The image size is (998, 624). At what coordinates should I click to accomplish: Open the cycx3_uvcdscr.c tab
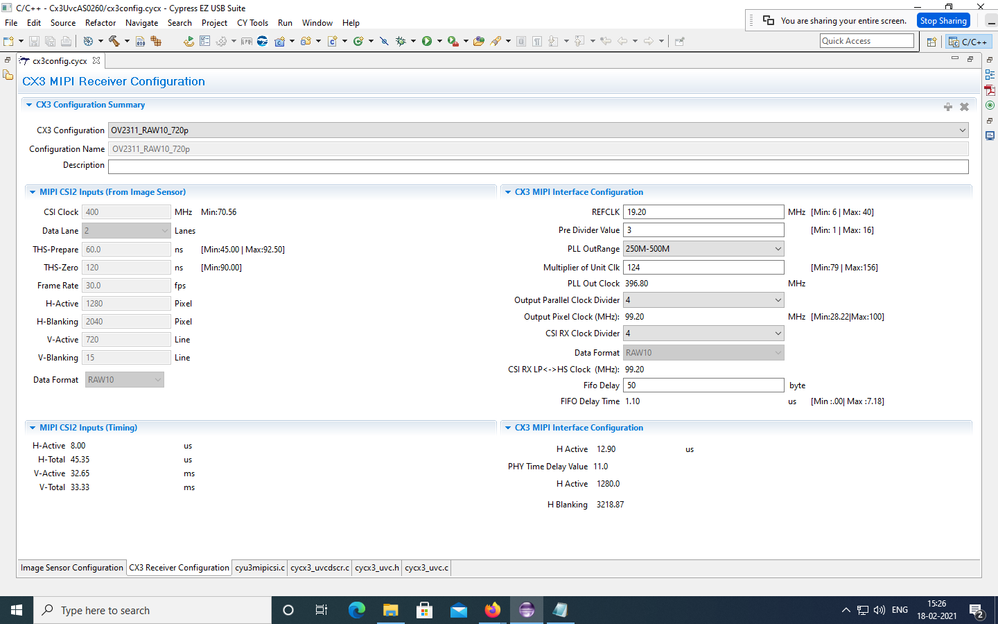coord(319,568)
